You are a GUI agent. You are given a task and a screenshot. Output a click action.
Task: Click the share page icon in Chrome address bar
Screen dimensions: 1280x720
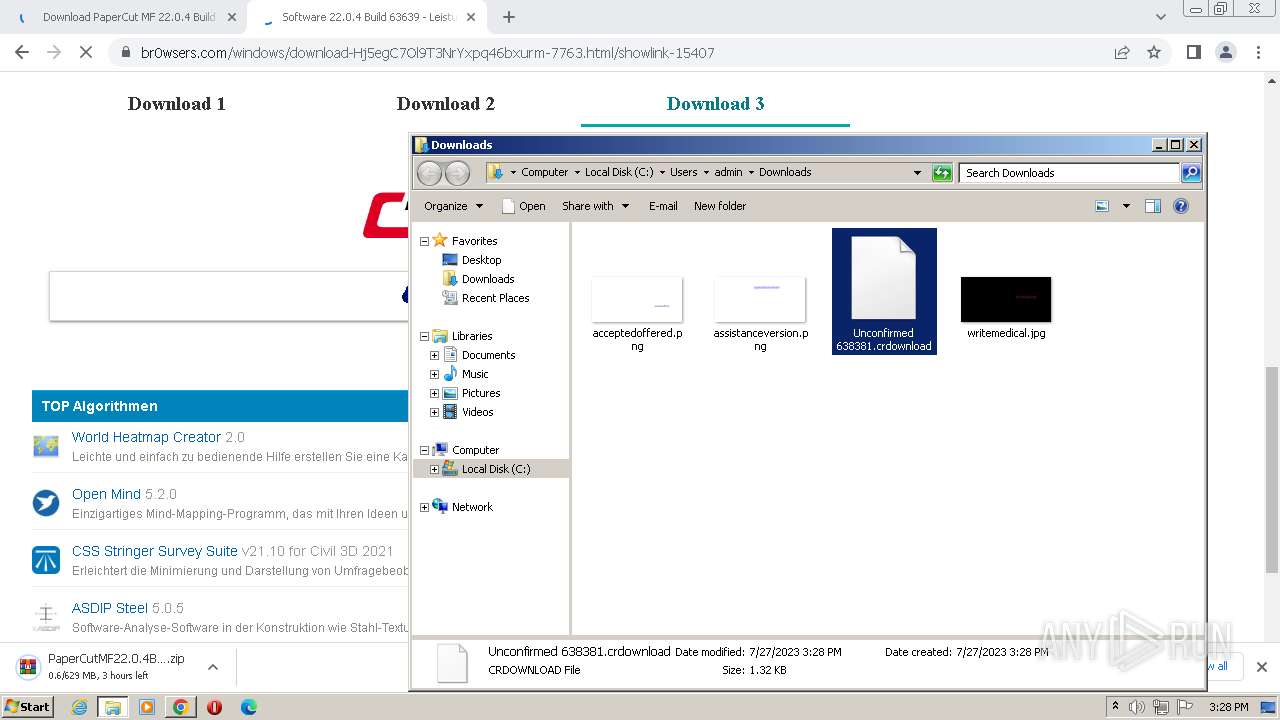point(1122,52)
